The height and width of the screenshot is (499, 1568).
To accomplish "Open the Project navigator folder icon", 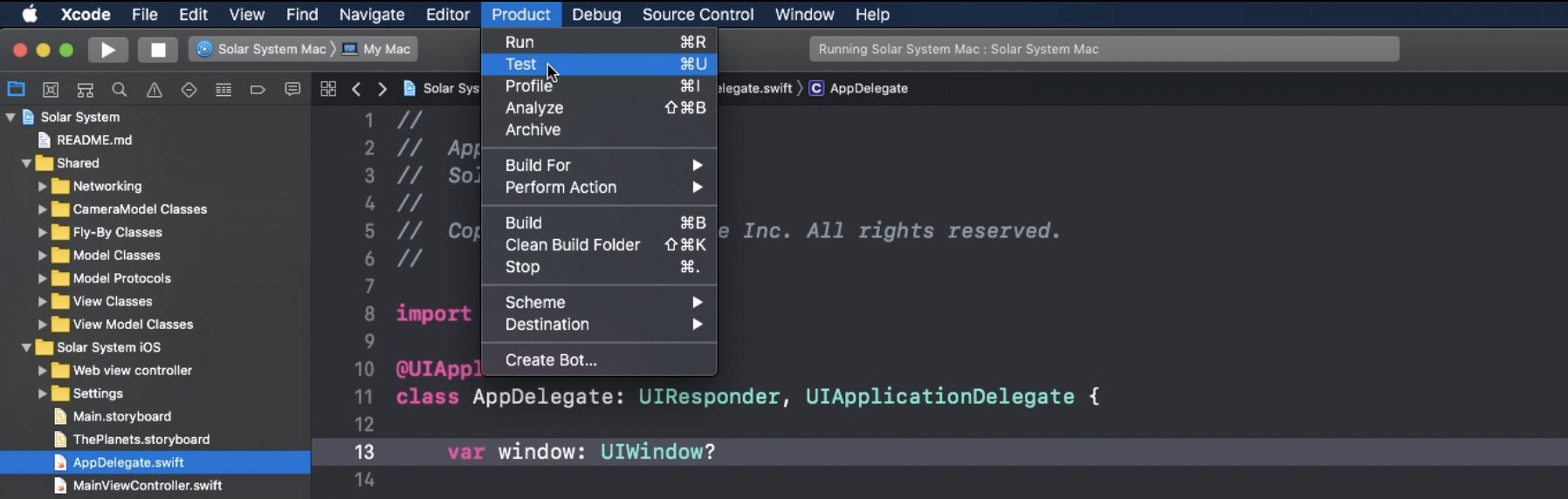I will point(16,89).
